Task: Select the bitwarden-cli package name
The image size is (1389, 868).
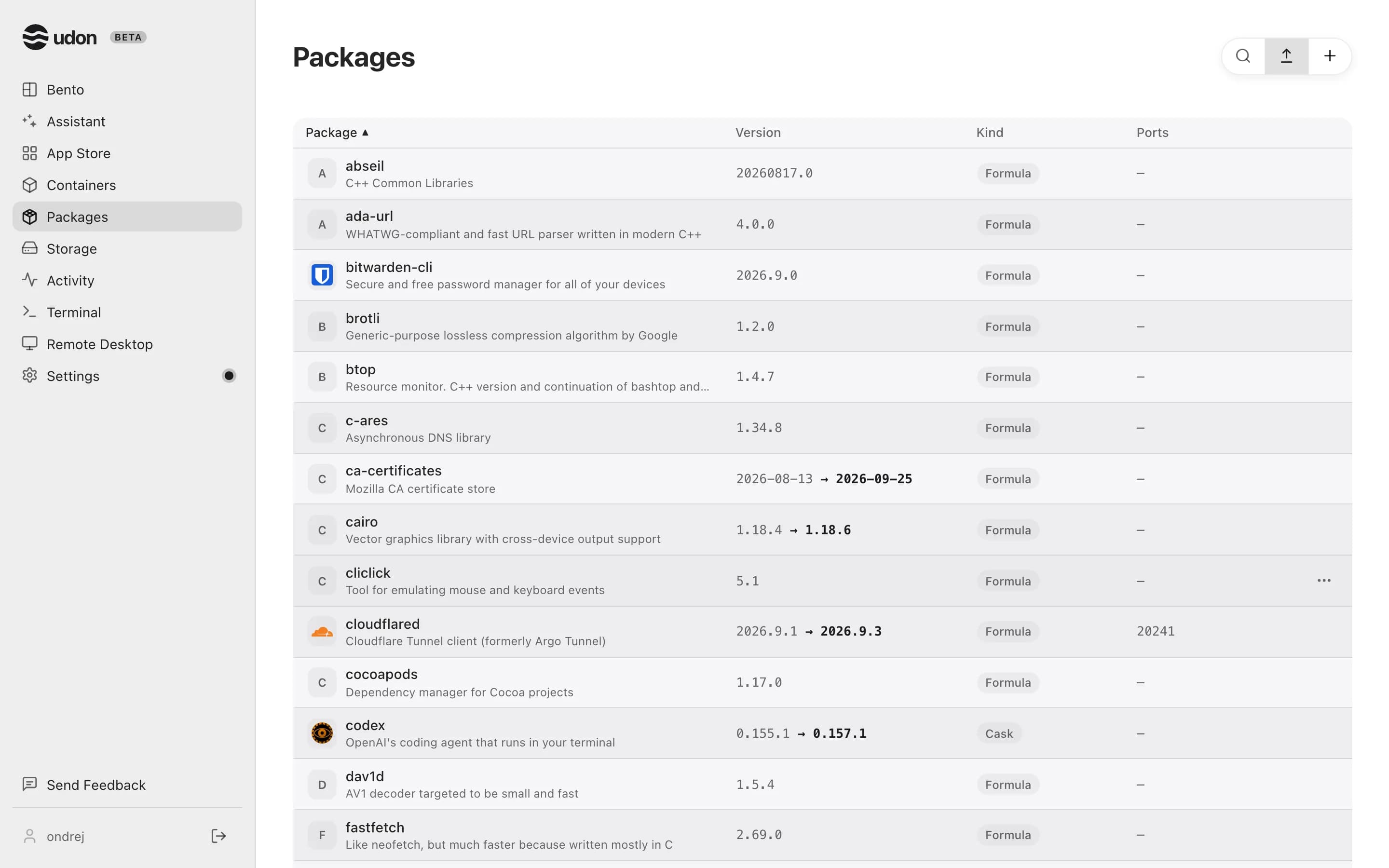Action: click(389, 268)
